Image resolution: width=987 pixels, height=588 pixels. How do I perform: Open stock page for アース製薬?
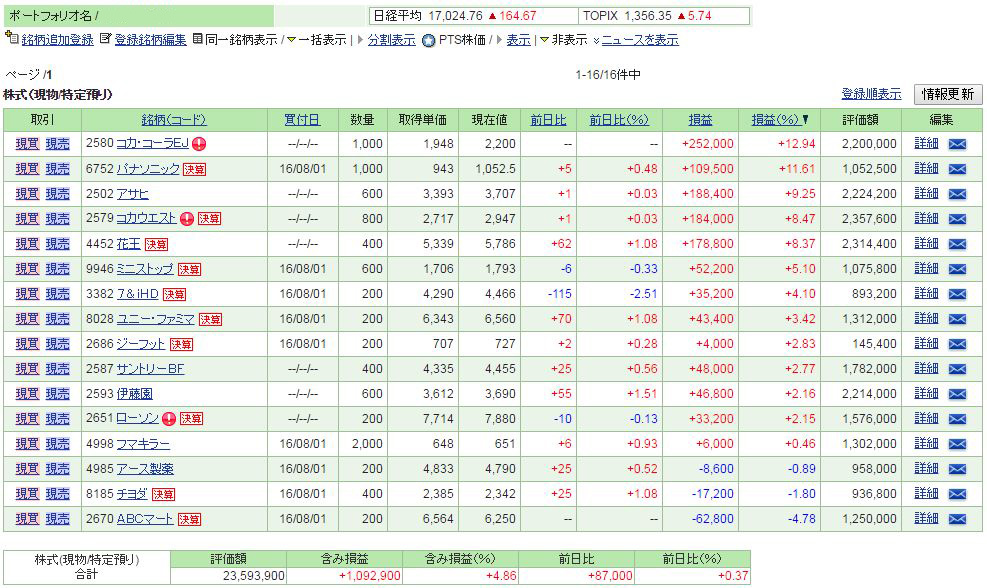click(x=145, y=469)
